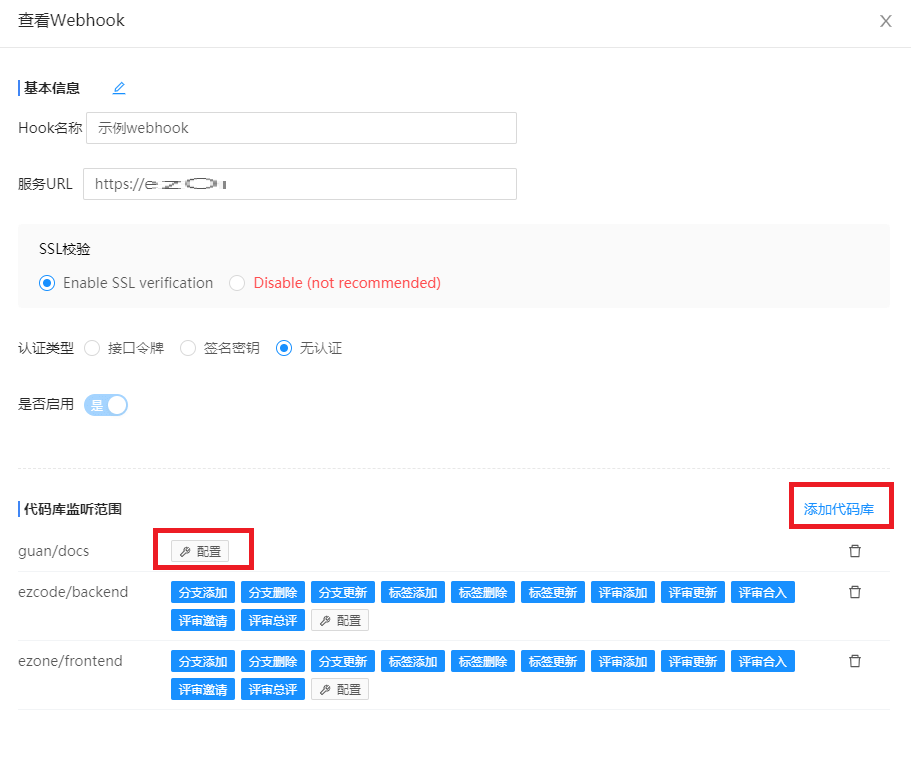Select the 签名密钥 authentication type
Image resolution: width=920 pixels, height=780 pixels.
[188, 348]
